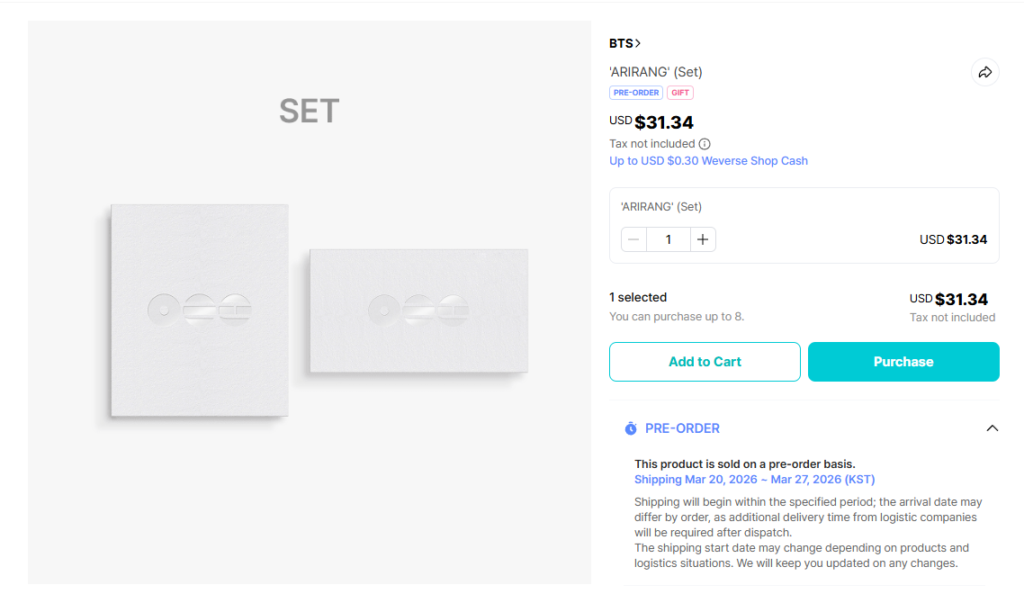Click the stopwatch icon next to PRE-ORDER header

631,428
